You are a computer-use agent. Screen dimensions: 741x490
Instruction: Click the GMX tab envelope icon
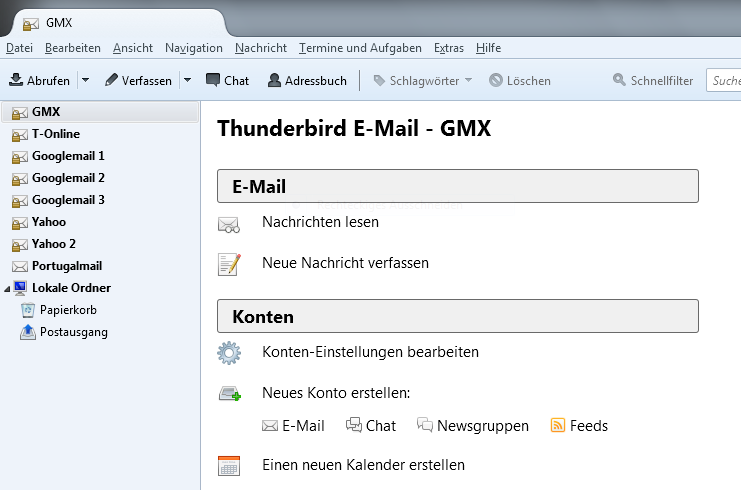(x=31, y=24)
